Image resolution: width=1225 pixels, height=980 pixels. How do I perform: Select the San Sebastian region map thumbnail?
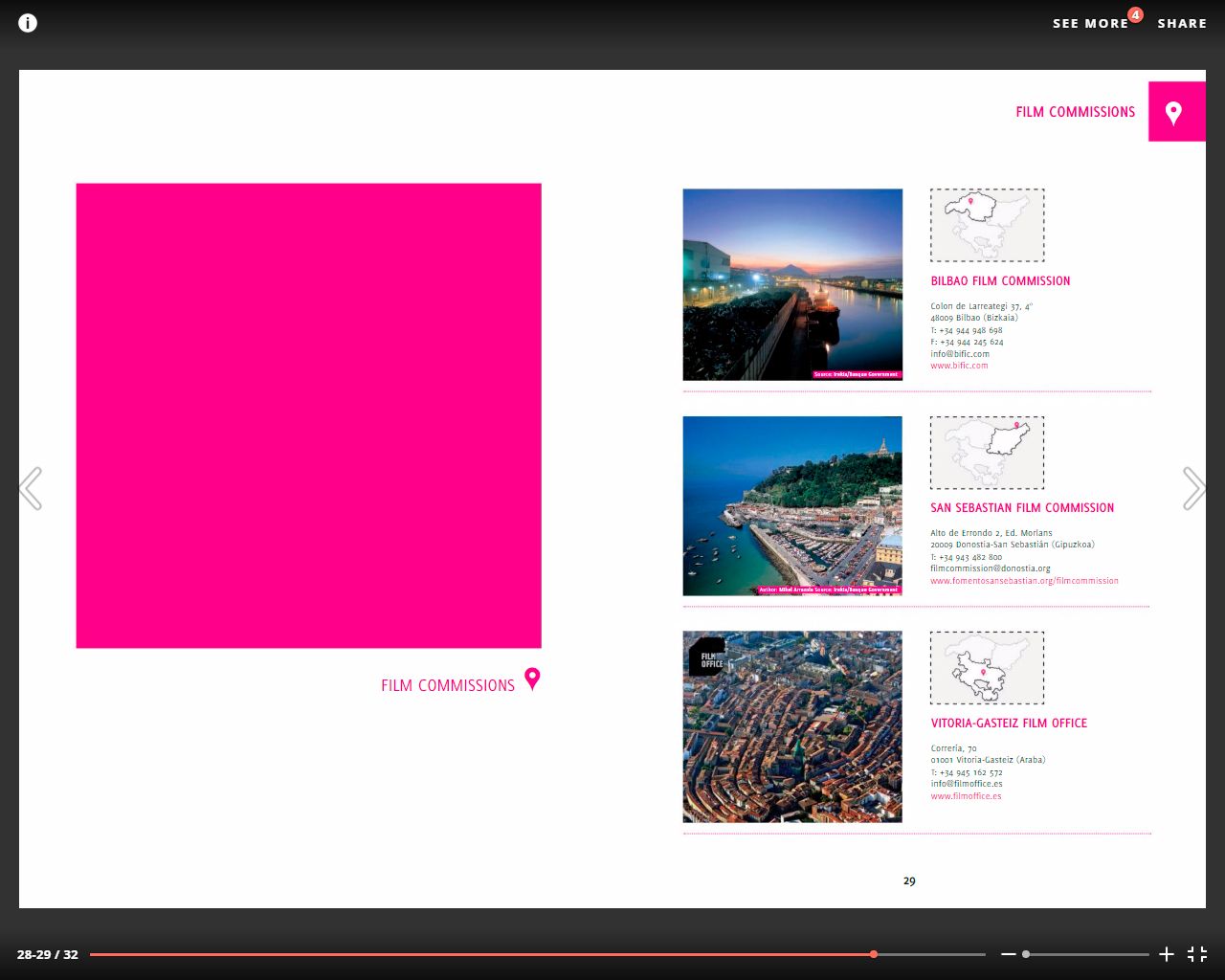click(x=987, y=453)
